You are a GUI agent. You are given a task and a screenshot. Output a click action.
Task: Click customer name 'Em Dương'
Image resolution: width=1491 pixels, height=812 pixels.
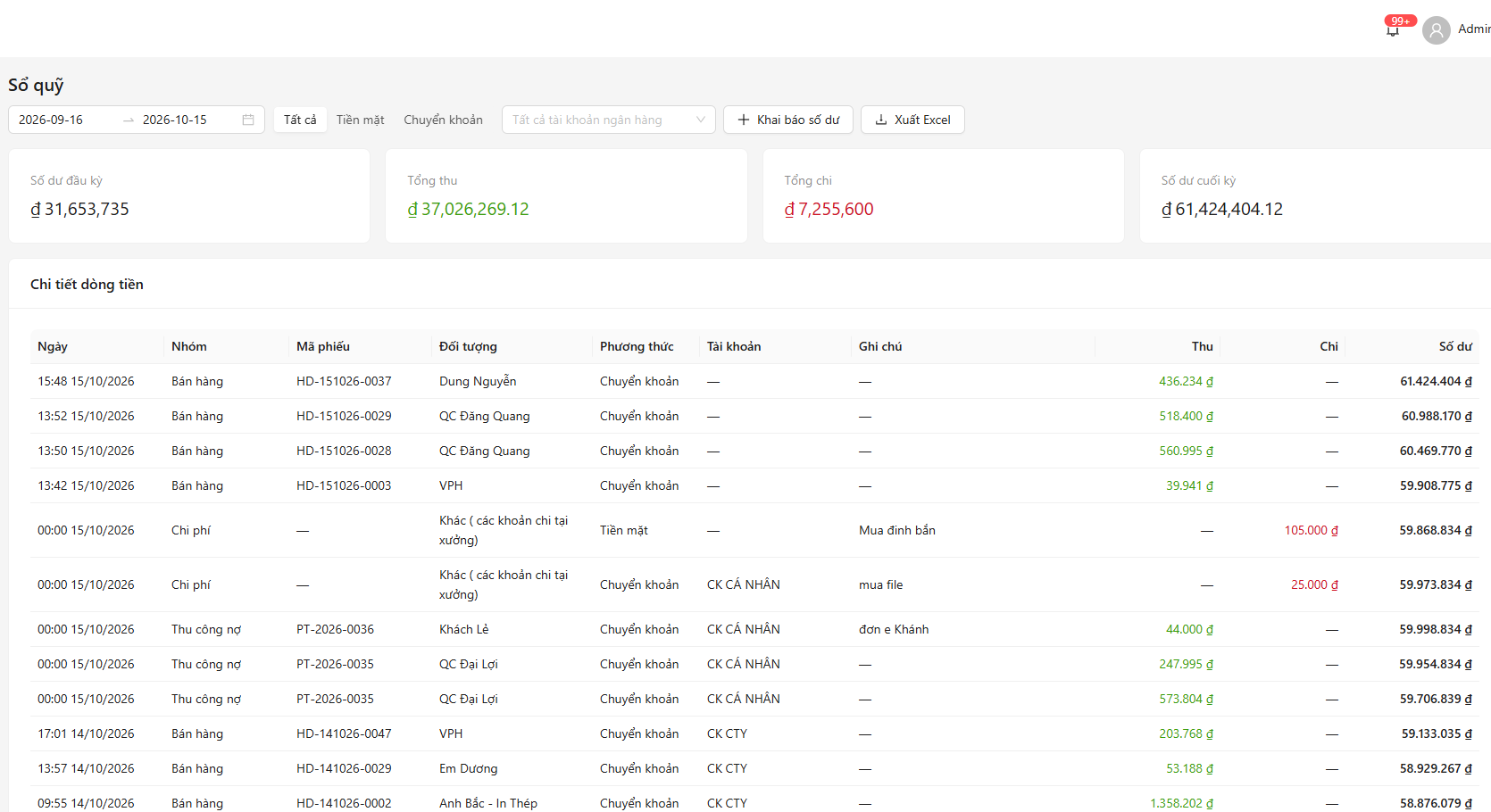469,768
